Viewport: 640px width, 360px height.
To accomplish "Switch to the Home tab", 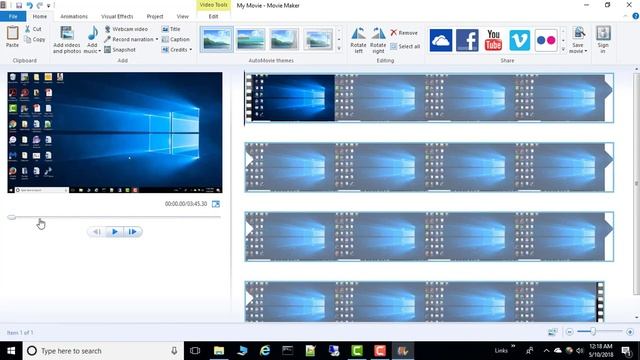I will [40, 16].
